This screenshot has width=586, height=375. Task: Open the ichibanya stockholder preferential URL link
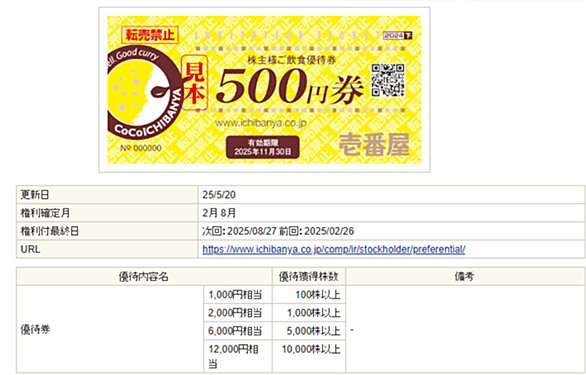click(334, 249)
